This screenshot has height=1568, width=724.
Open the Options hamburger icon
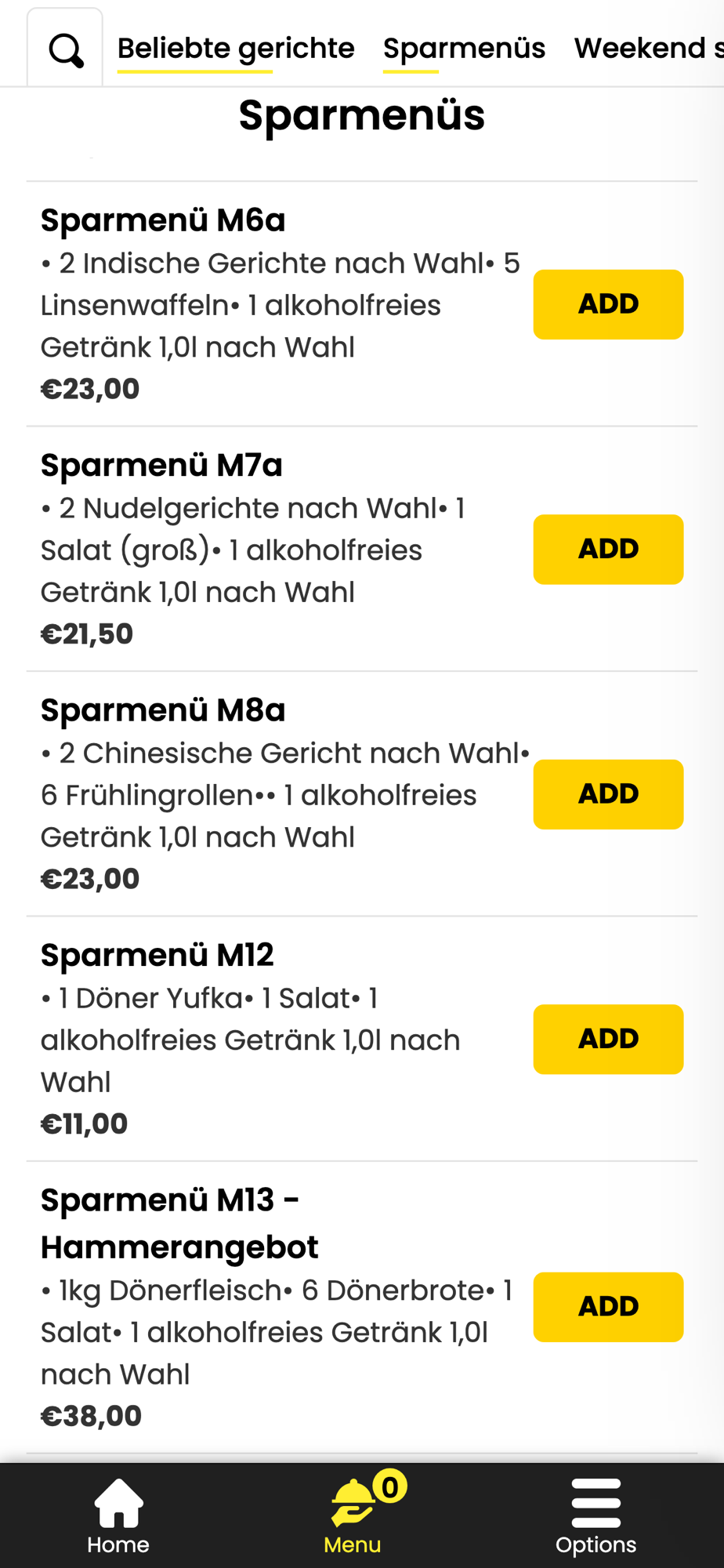point(596,1503)
